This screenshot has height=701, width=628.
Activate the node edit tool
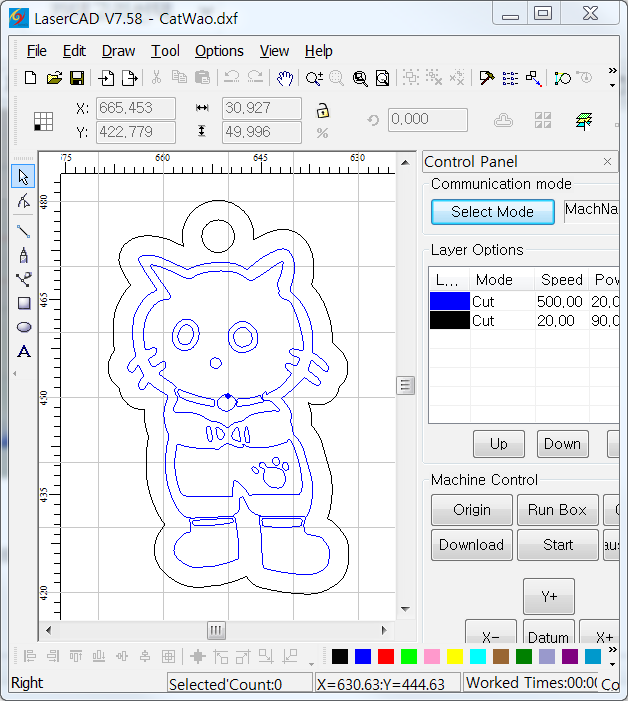pyautogui.click(x=24, y=202)
